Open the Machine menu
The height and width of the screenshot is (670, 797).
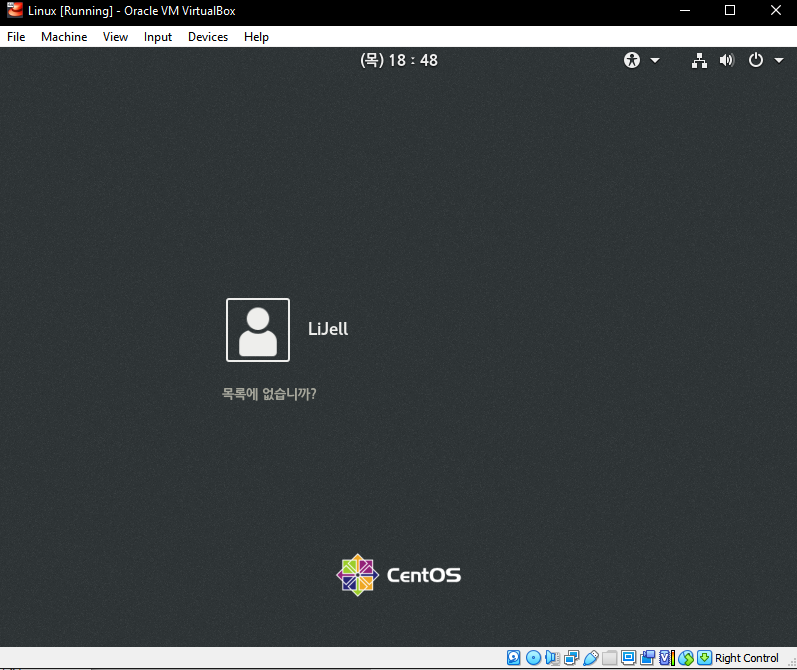[64, 37]
